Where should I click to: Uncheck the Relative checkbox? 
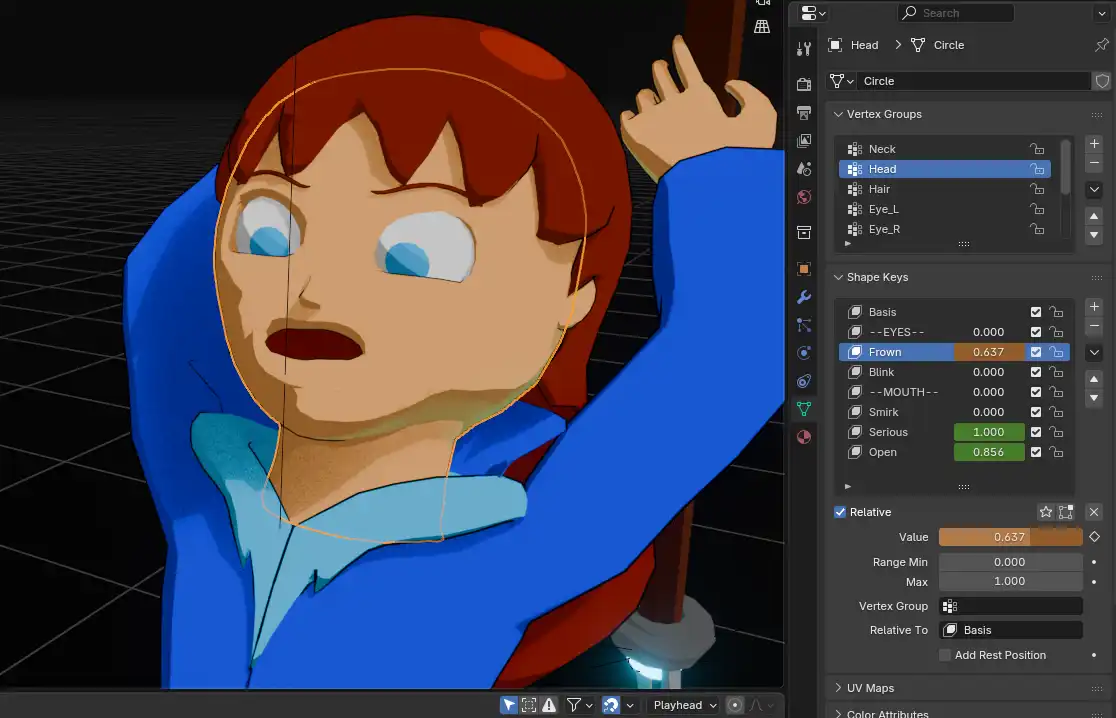click(x=840, y=512)
